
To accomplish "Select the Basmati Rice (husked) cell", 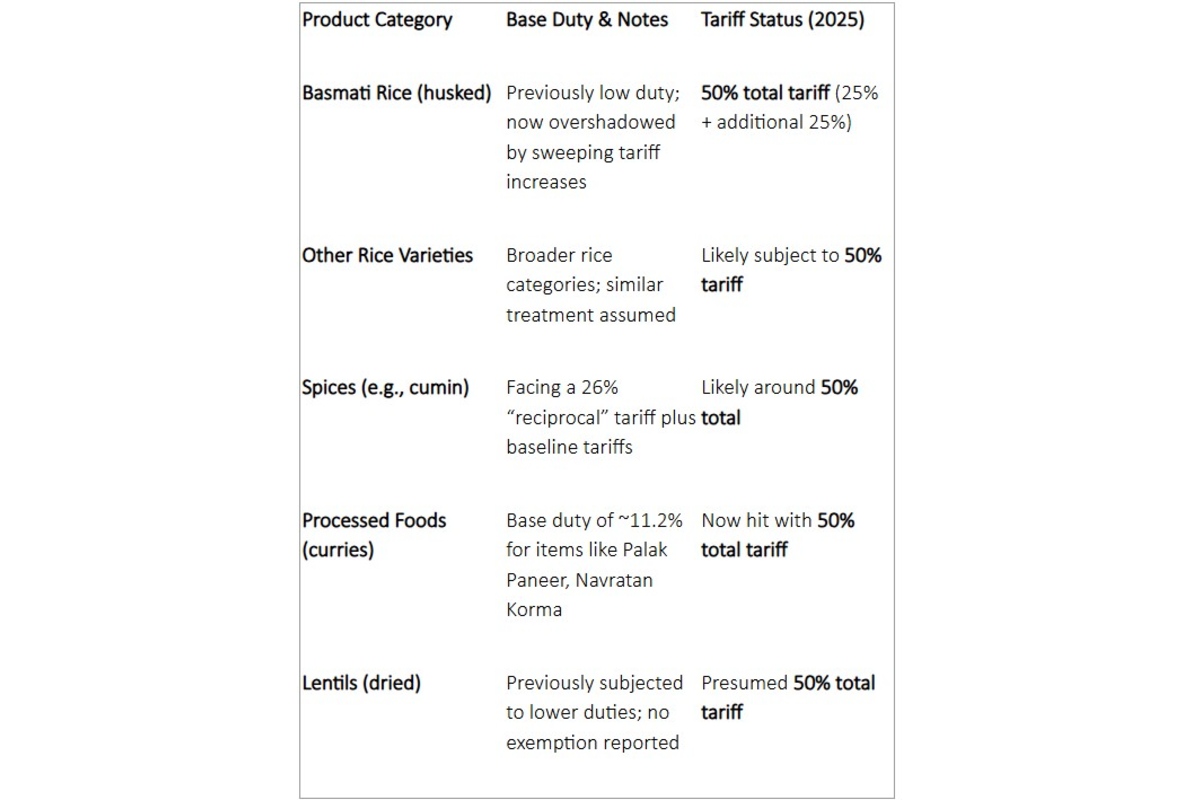I will pyautogui.click(x=396, y=93).
